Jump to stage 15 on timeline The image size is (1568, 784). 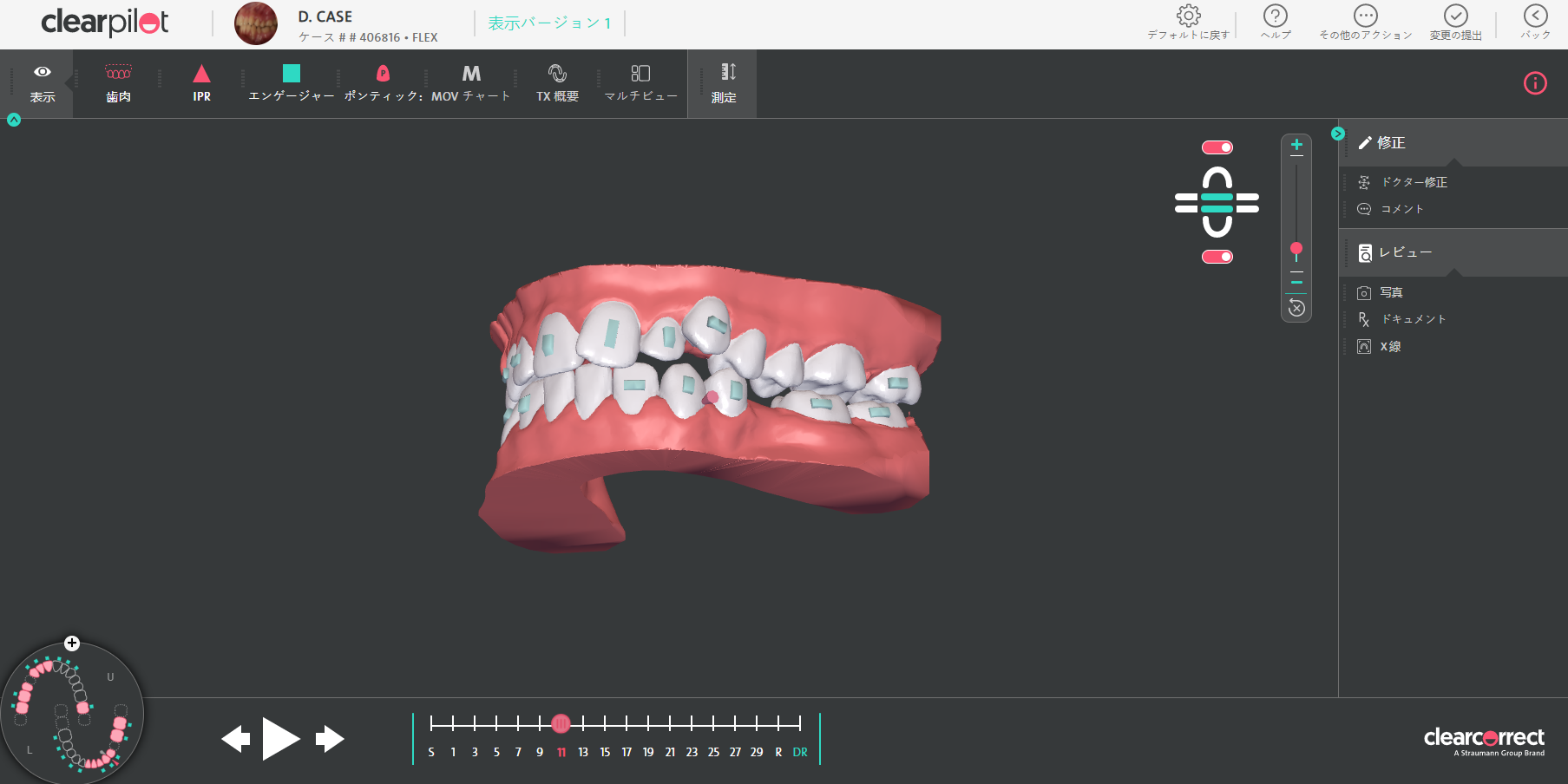[605, 752]
